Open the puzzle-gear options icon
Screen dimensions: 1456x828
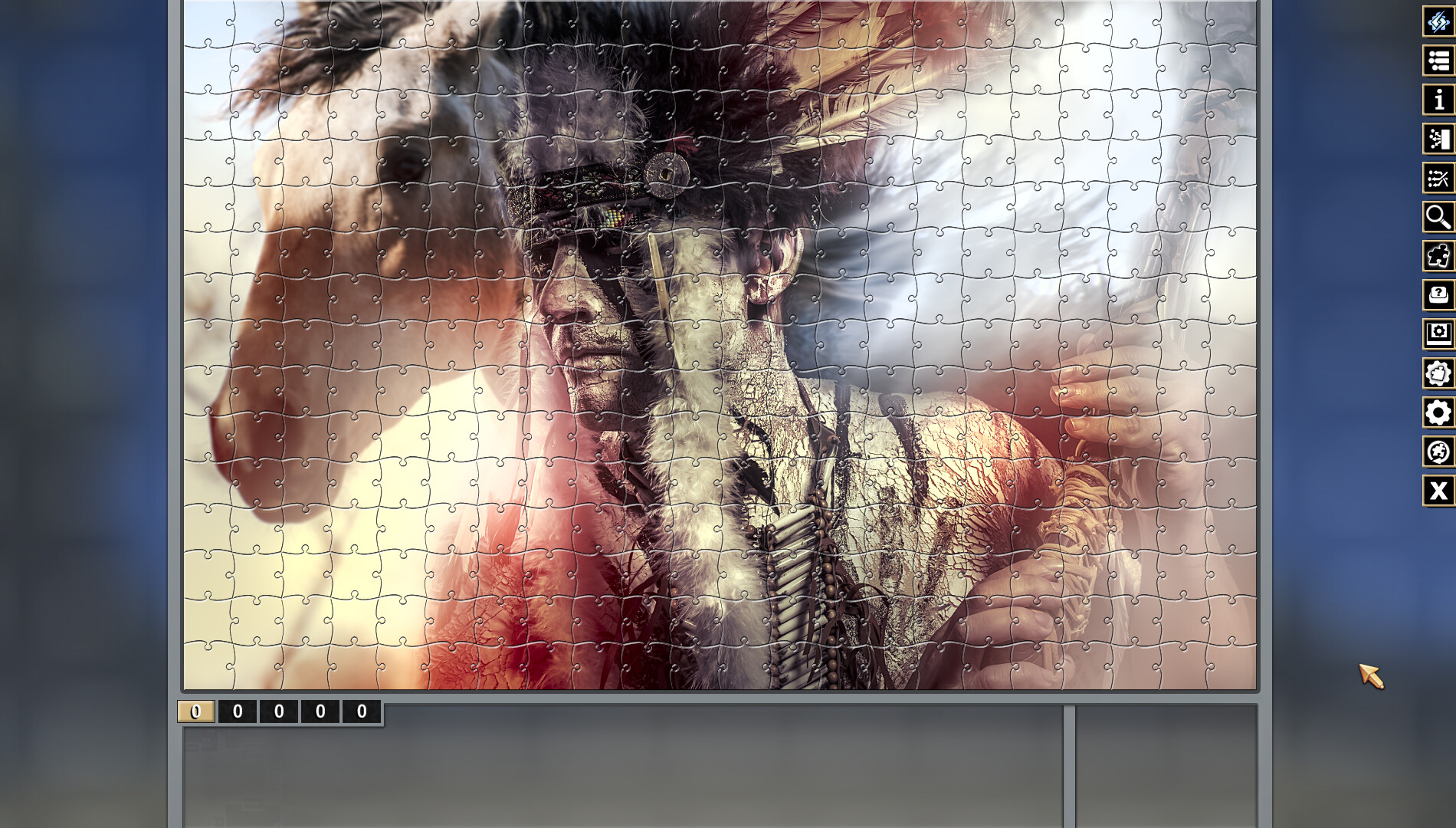pos(1439,373)
